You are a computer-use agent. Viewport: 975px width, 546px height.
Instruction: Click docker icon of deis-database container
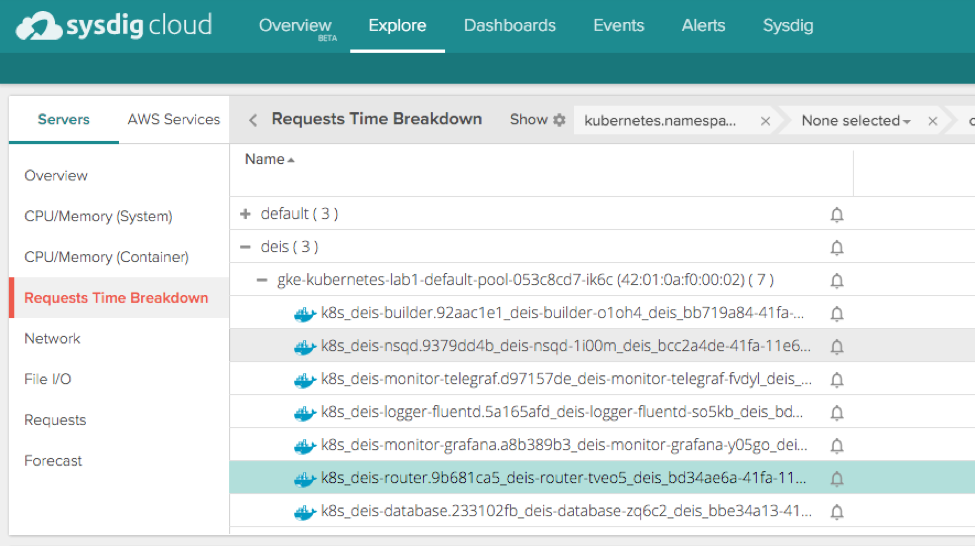click(x=305, y=512)
